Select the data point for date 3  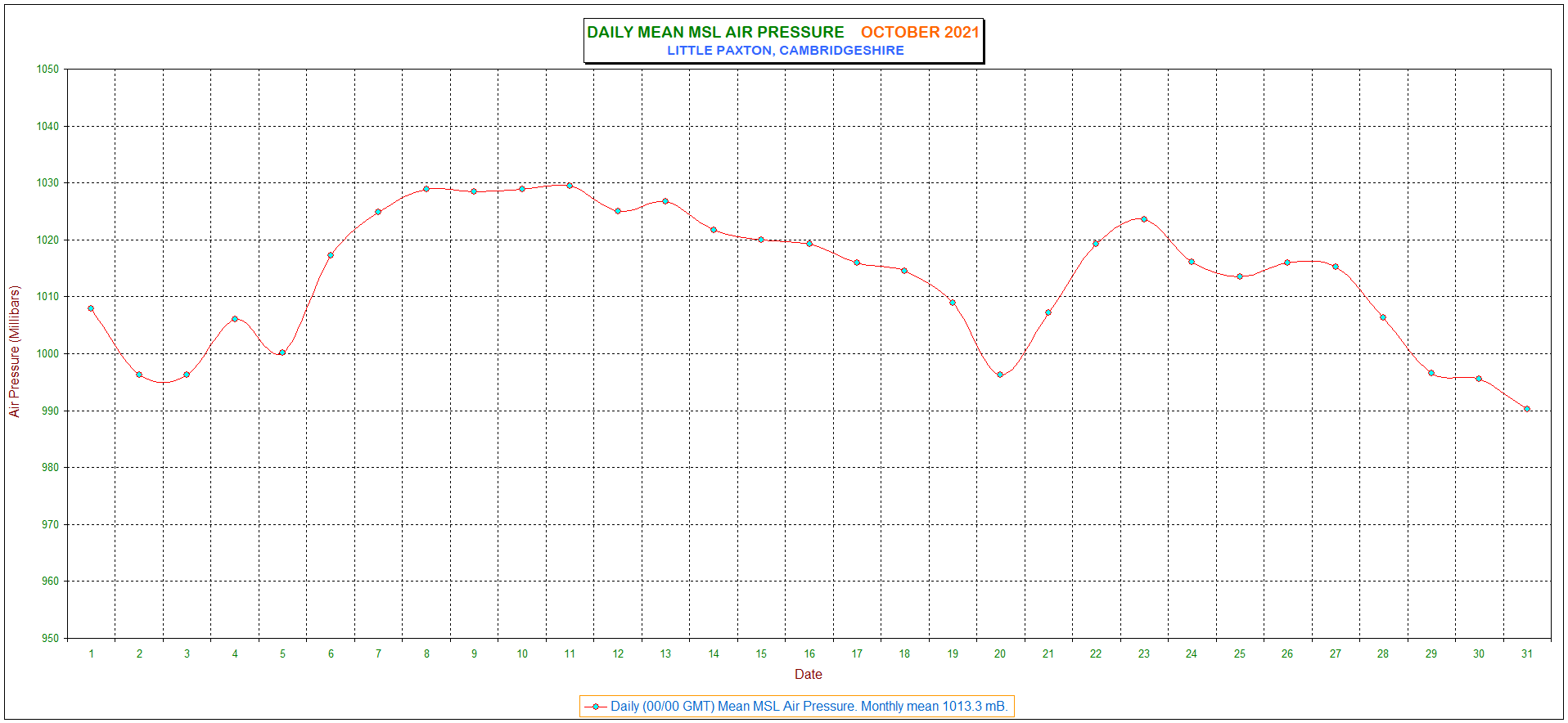click(x=187, y=375)
